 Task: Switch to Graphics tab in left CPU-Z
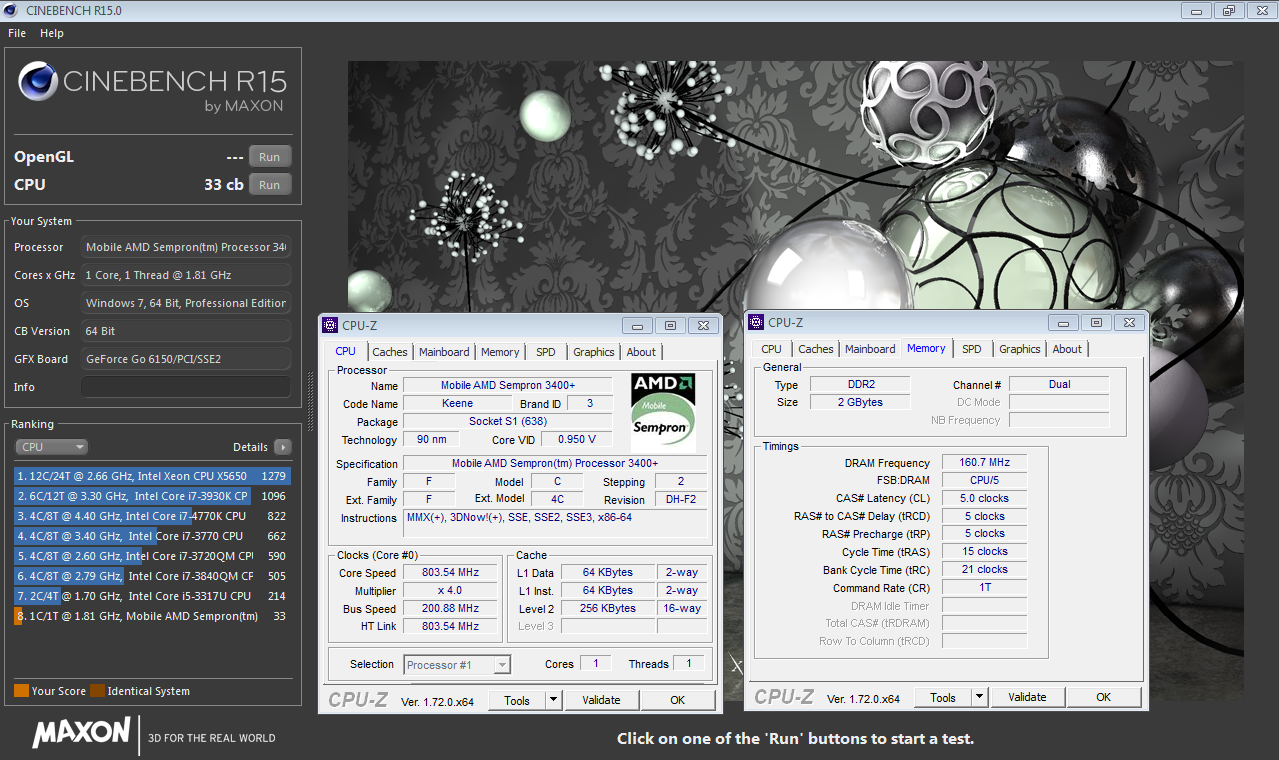pos(593,352)
